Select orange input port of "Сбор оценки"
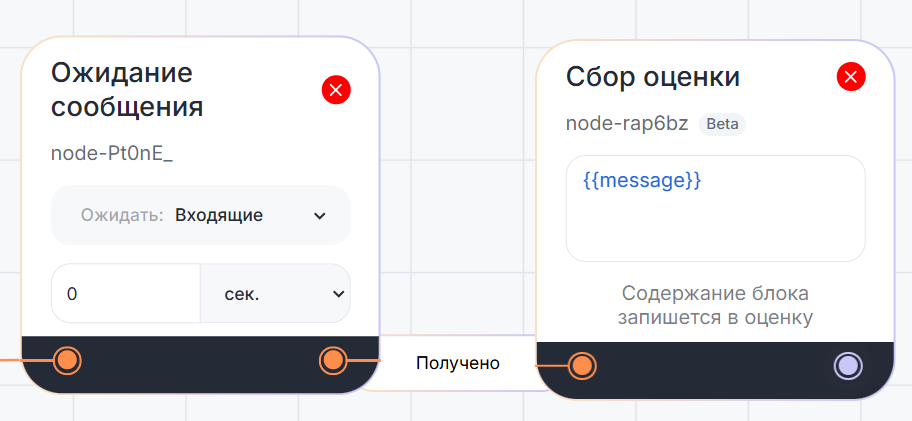 582,366
